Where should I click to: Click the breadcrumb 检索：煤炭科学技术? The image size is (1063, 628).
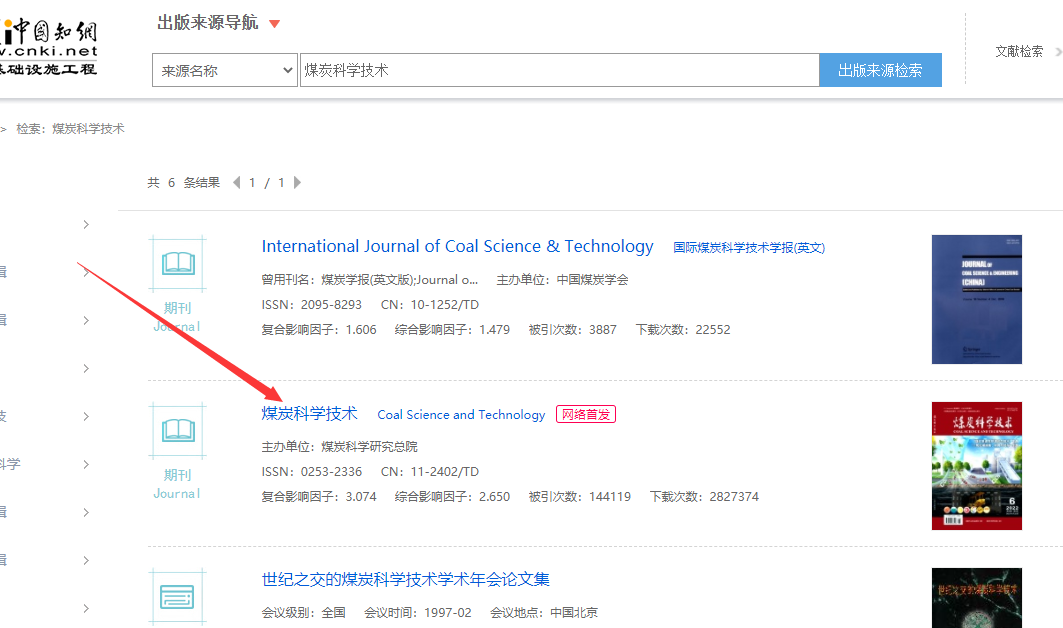click(71, 129)
